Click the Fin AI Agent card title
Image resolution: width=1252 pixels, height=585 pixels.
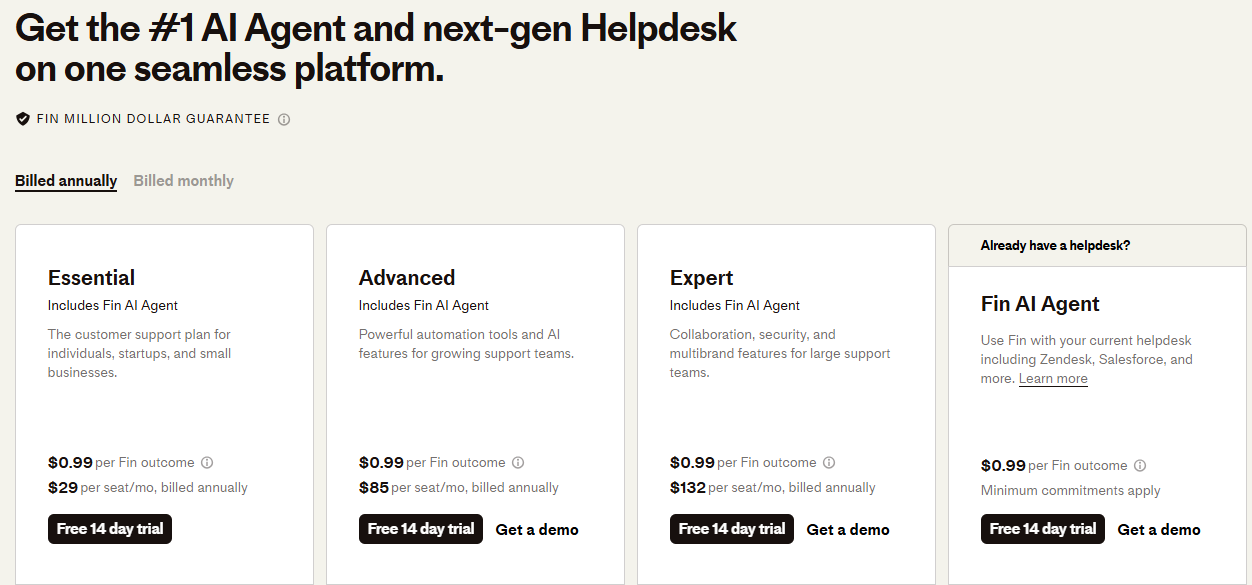pos(1039,303)
